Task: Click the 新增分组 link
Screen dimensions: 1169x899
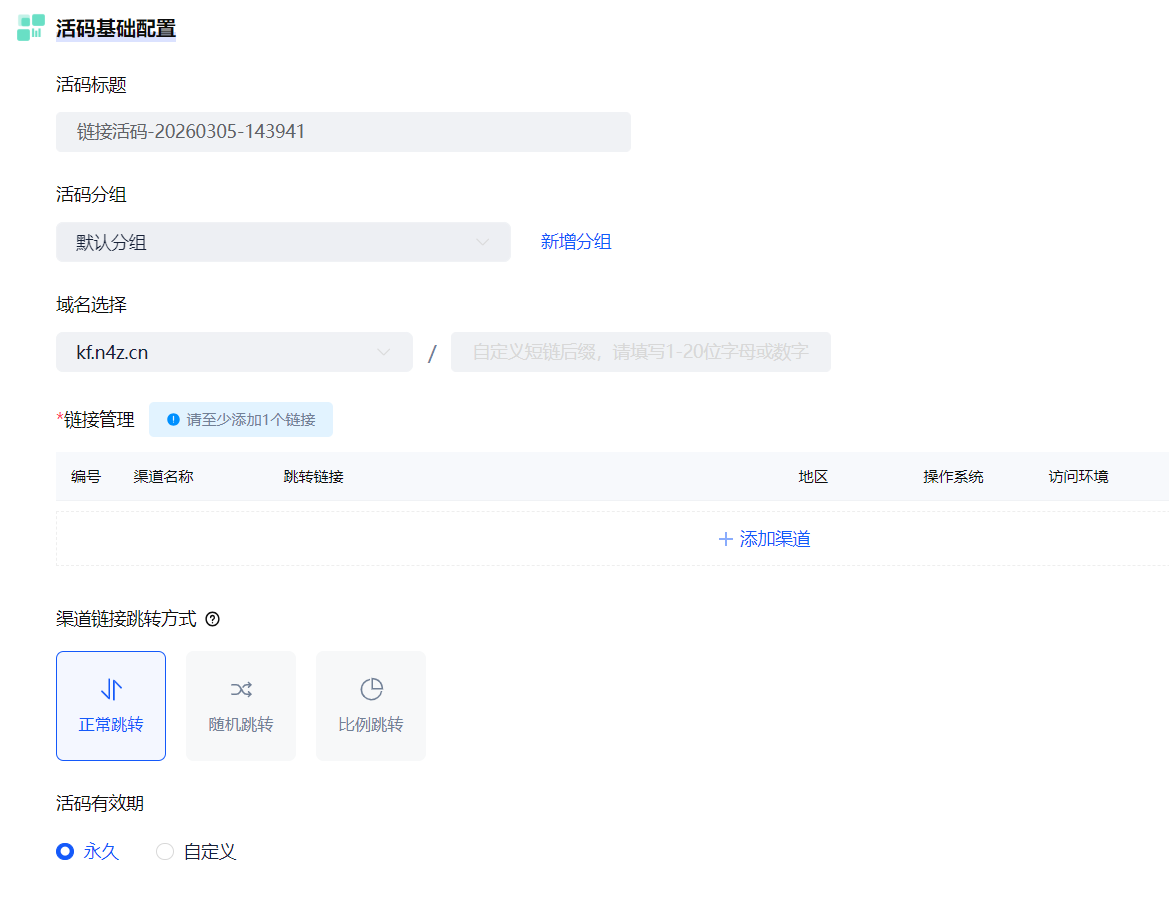Action: coord(576,242)
